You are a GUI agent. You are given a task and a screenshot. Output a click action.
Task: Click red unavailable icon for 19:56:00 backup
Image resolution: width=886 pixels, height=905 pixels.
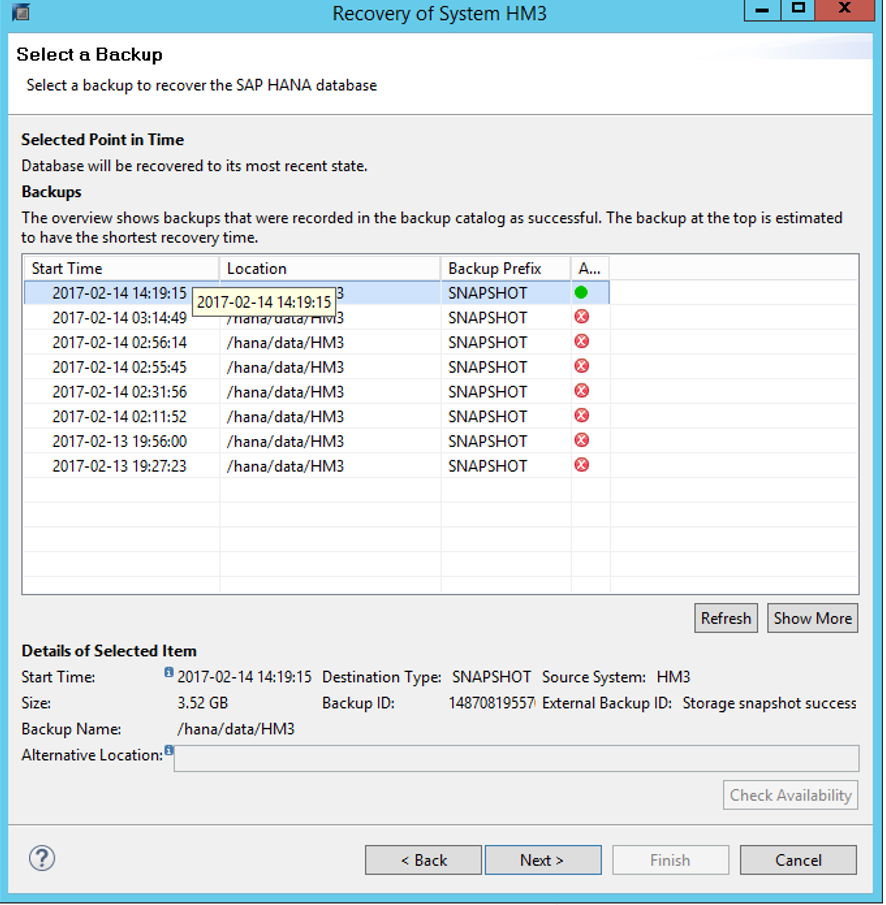[x=582, y=440]
